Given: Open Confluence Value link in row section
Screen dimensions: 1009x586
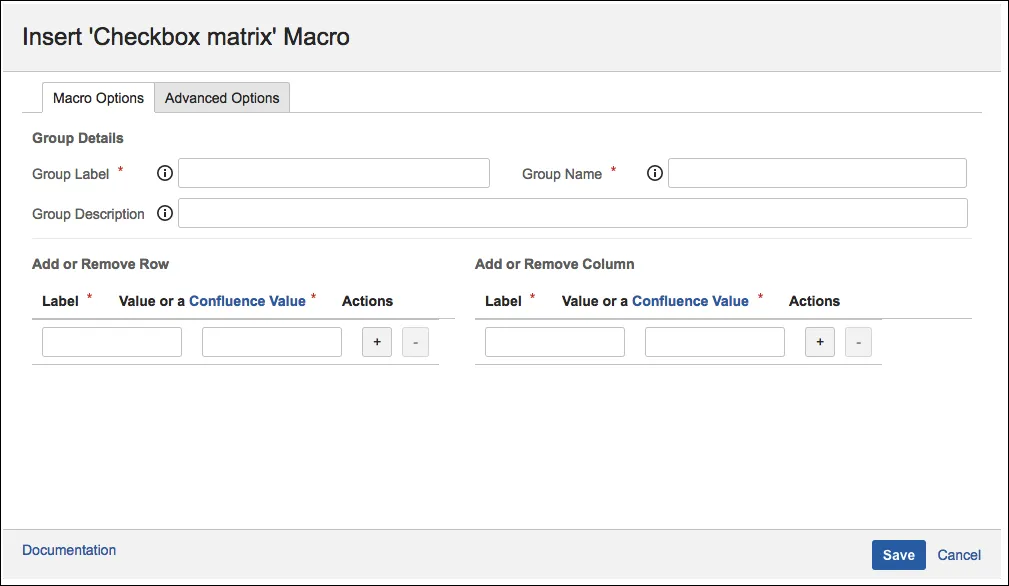Looking at the screenshot, I should pyautogui.click(x=247, y=301).
